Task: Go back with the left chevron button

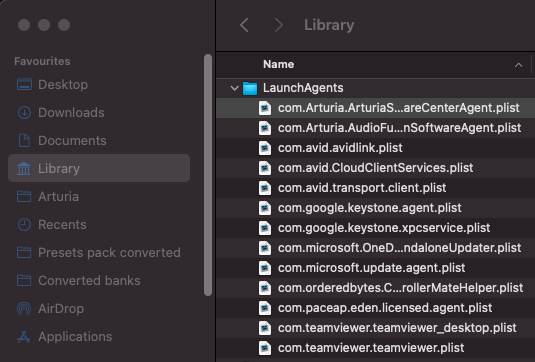Action: coord(244,25)
